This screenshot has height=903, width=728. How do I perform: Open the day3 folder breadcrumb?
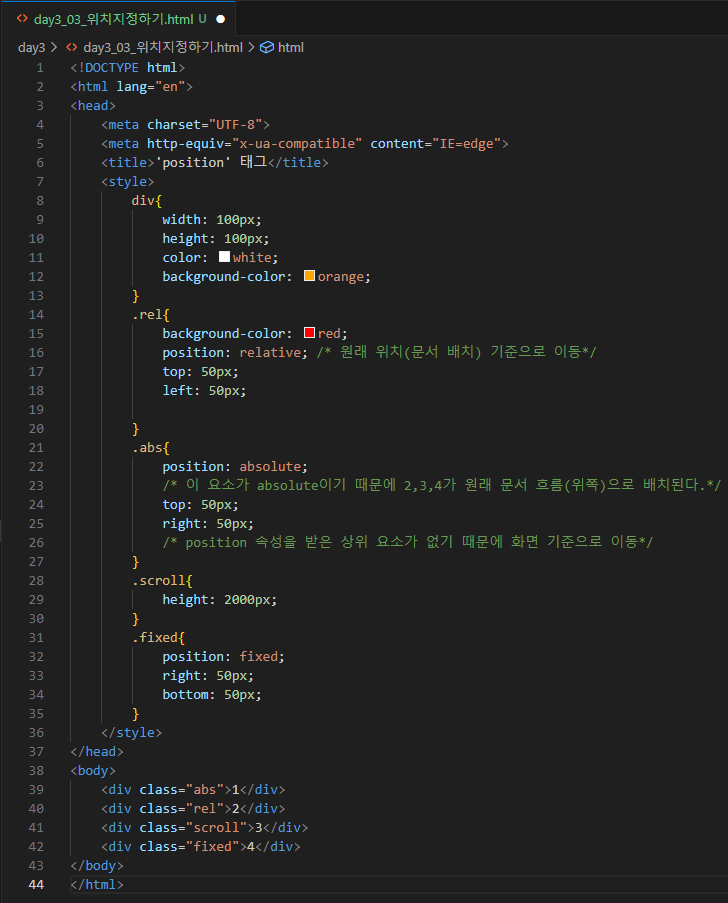point(31,47)
